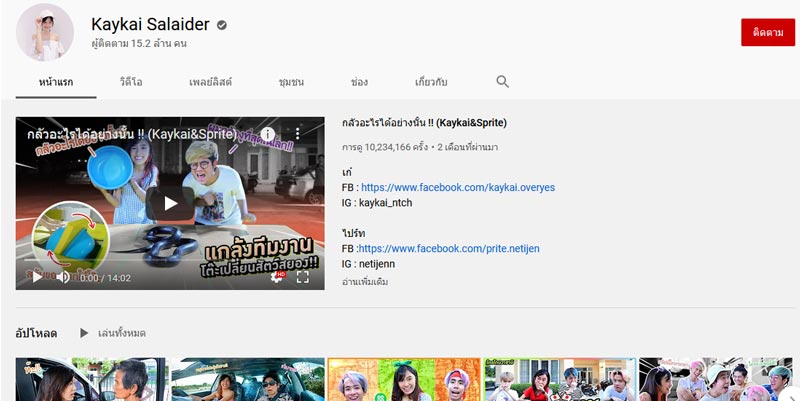The image size is (800, 401).
Task: Click the play-all triangle icon next to อัปโหลด
Action: tap(84, 333)
